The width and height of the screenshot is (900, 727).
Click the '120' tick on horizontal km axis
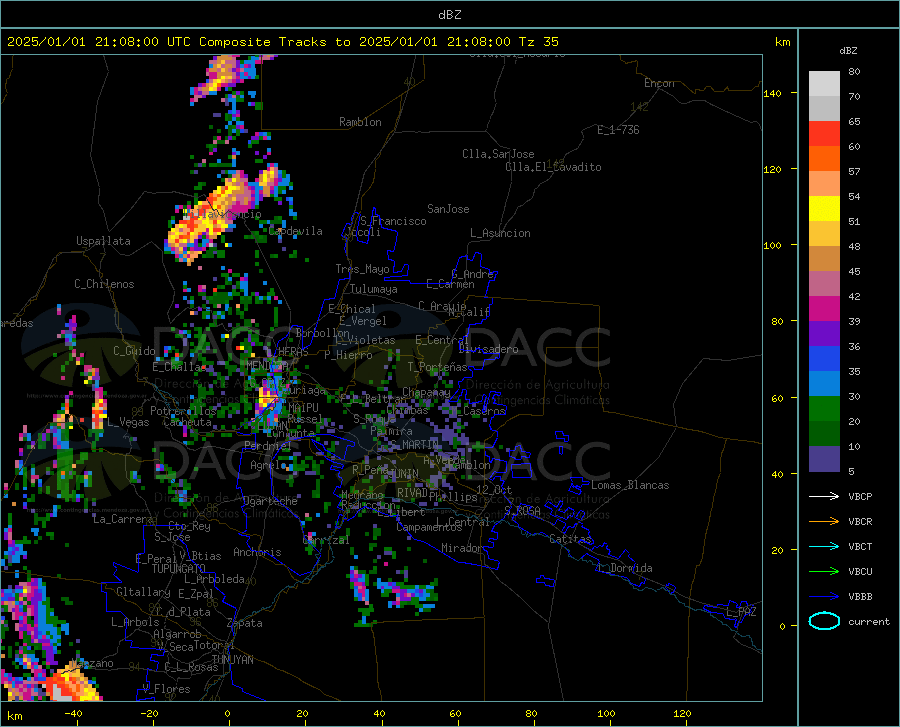pos(682,714)
